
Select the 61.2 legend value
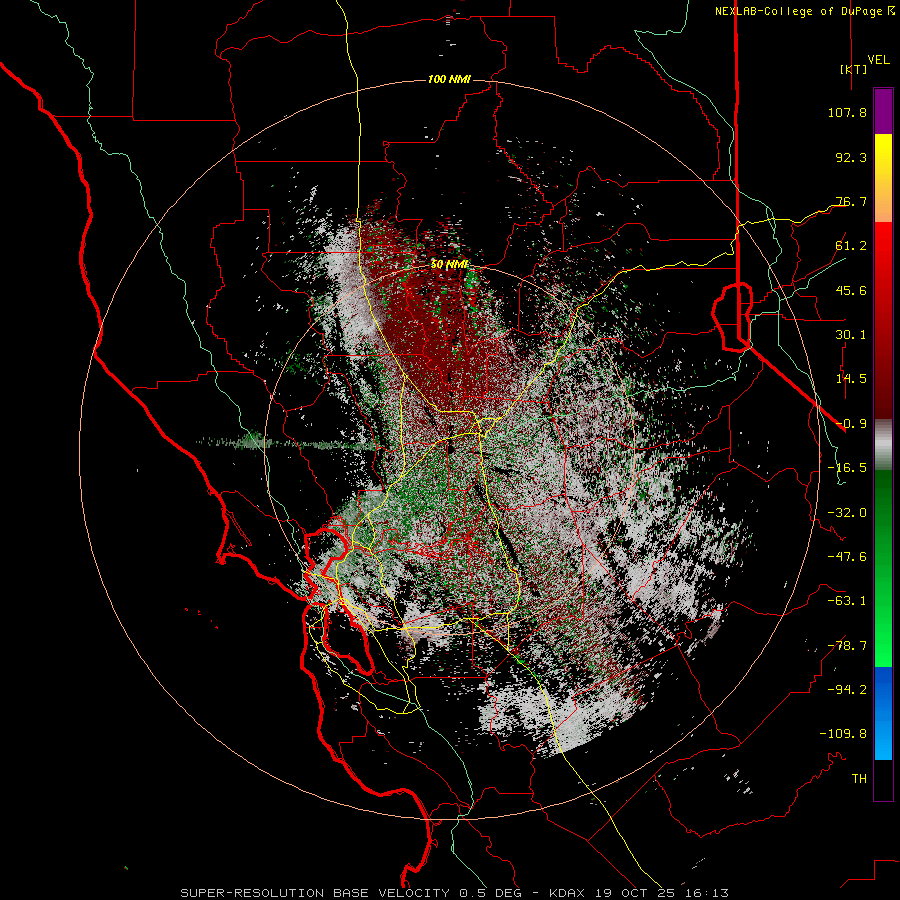click(x=851, y=246)
